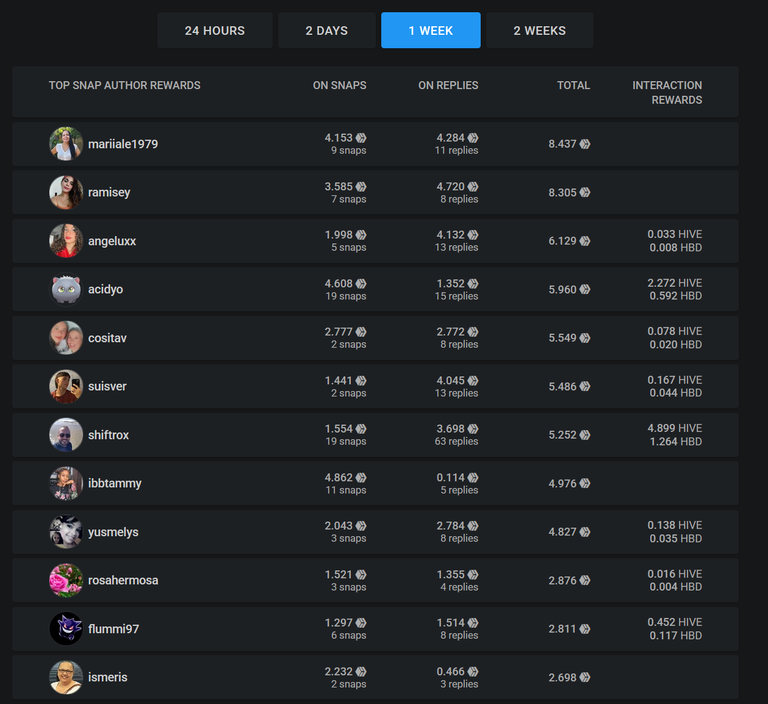Click the TOP SNAP AUTHOR REWARDS header
This screenshot has width=768, height=704.
(124, 85)
